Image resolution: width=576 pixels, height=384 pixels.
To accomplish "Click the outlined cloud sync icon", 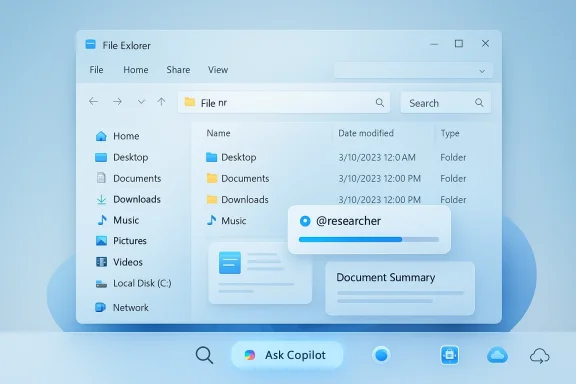I will (x=540, y=356).
